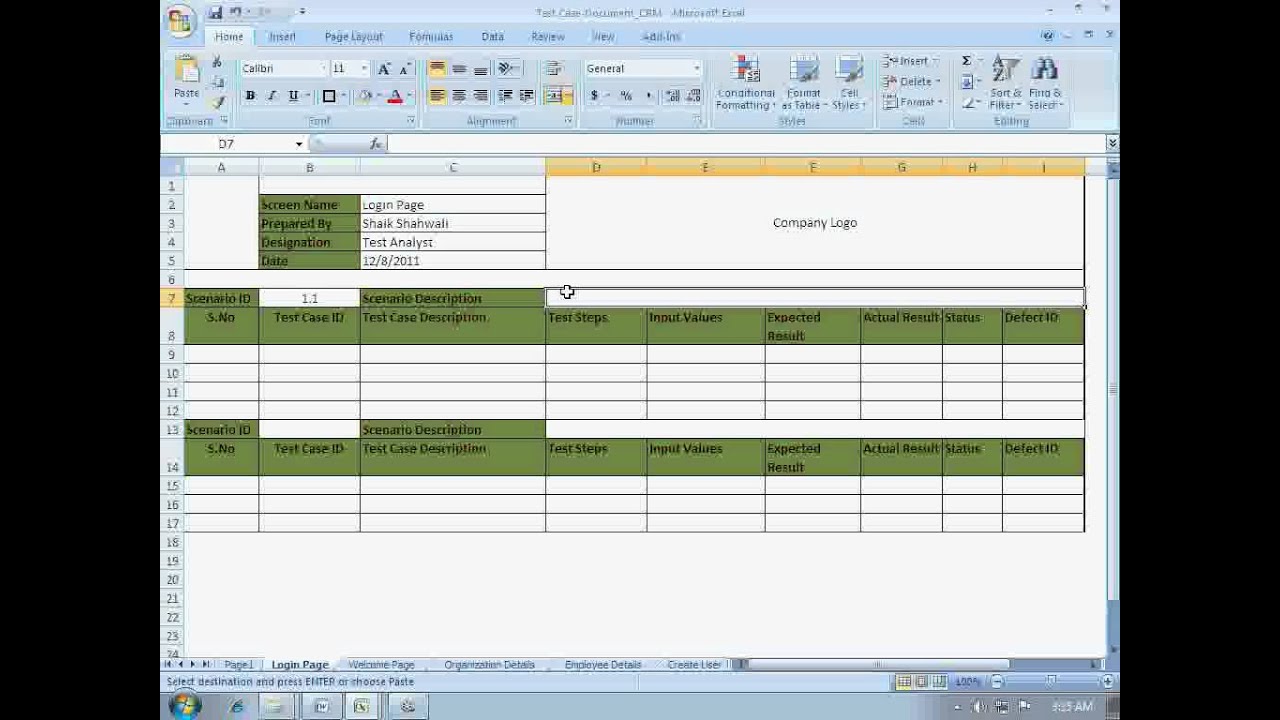The image size is (1280, 720).
Task: Click the volume speaker tray icon
Action: coord(980,707)
